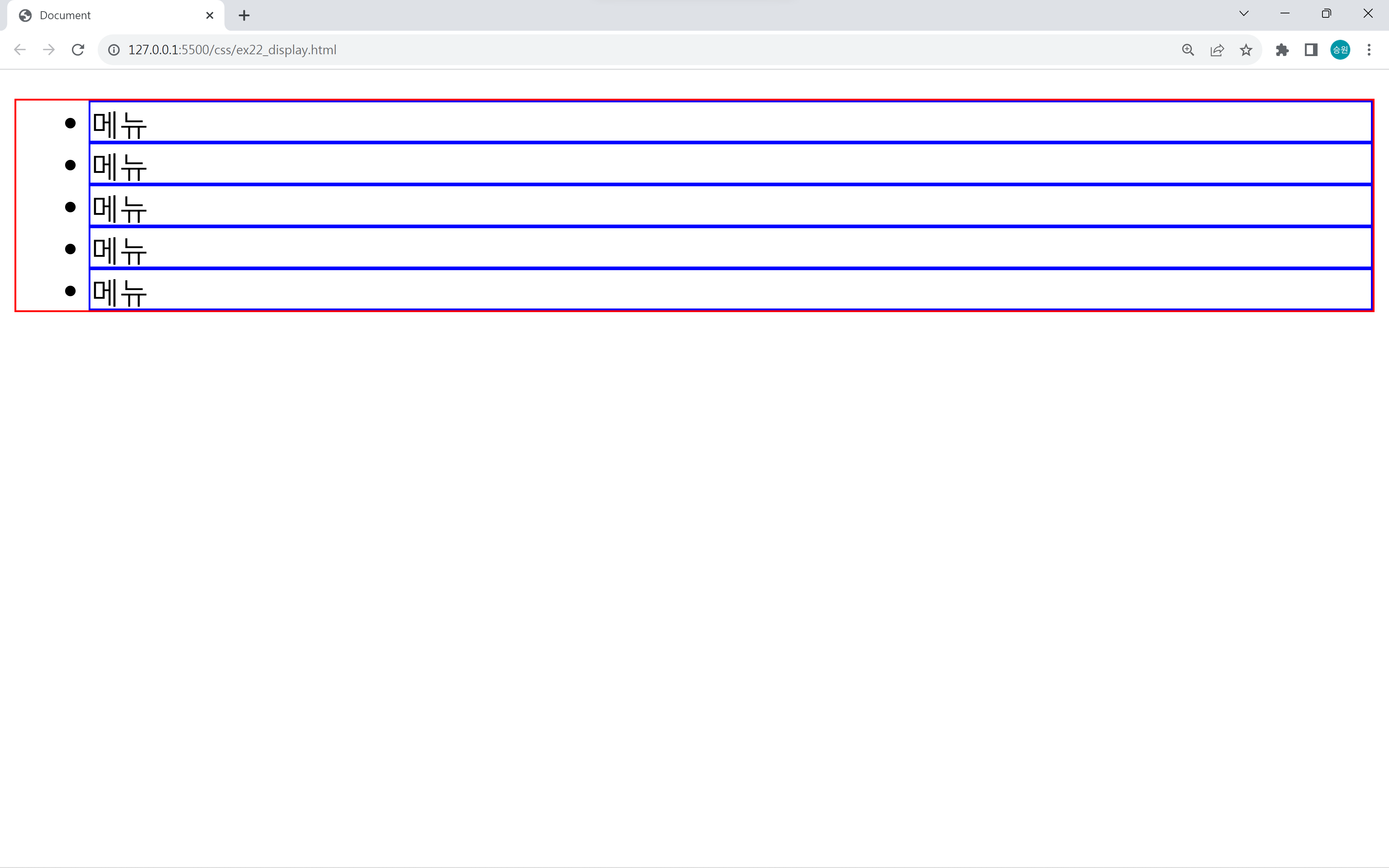Restore down the browser window

(1326, 14)
